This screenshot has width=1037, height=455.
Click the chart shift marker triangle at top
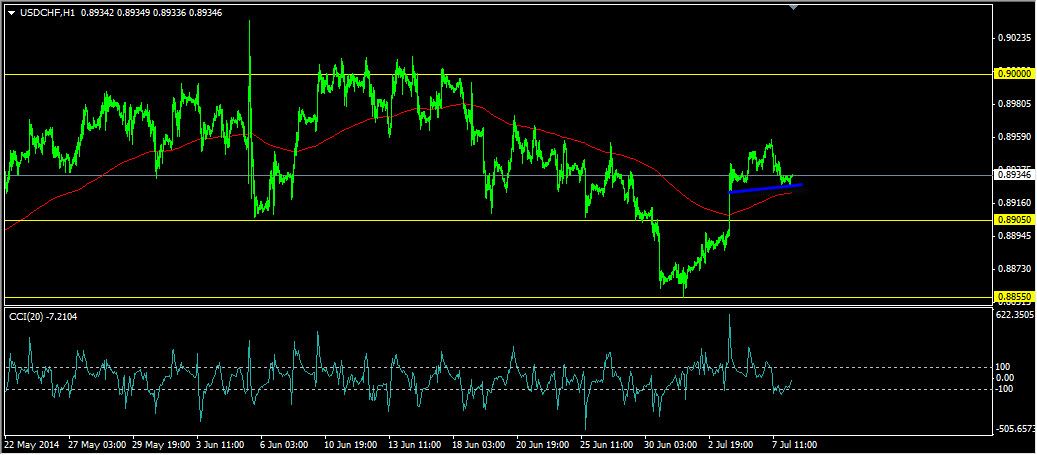(x=794, y=7)
